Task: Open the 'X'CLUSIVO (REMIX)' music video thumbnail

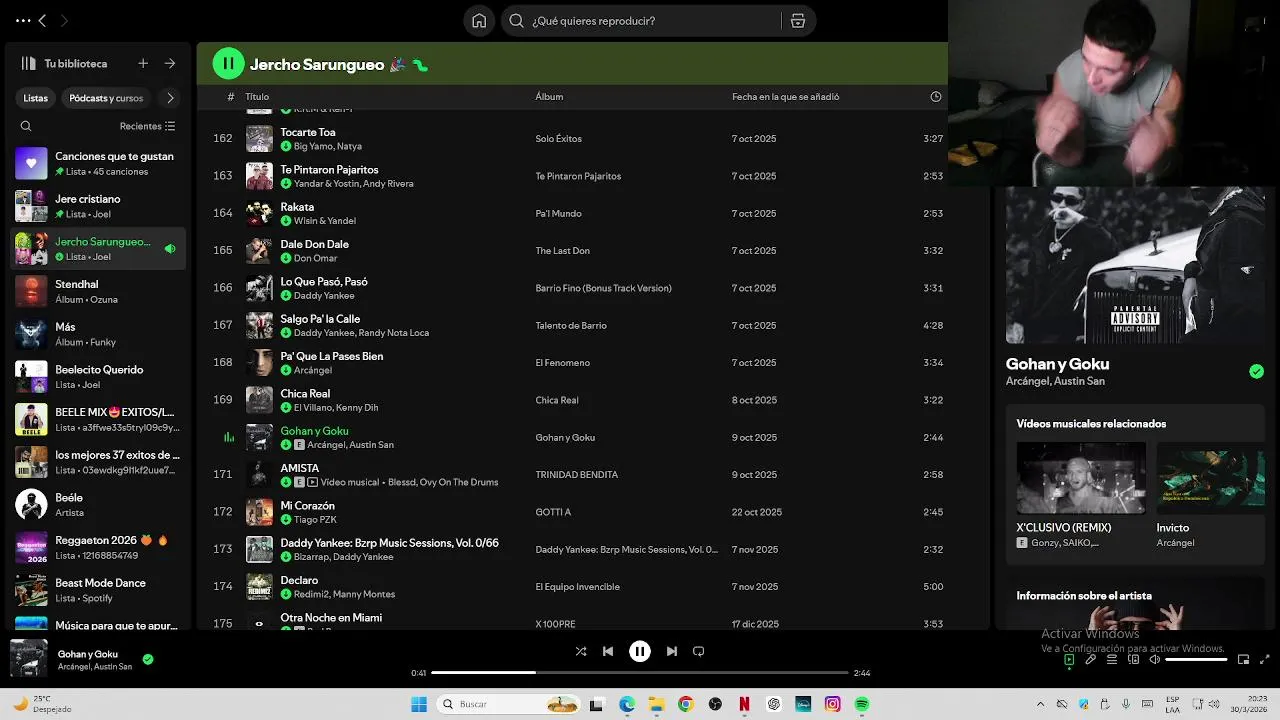Action: click(x=1081, y=478)
